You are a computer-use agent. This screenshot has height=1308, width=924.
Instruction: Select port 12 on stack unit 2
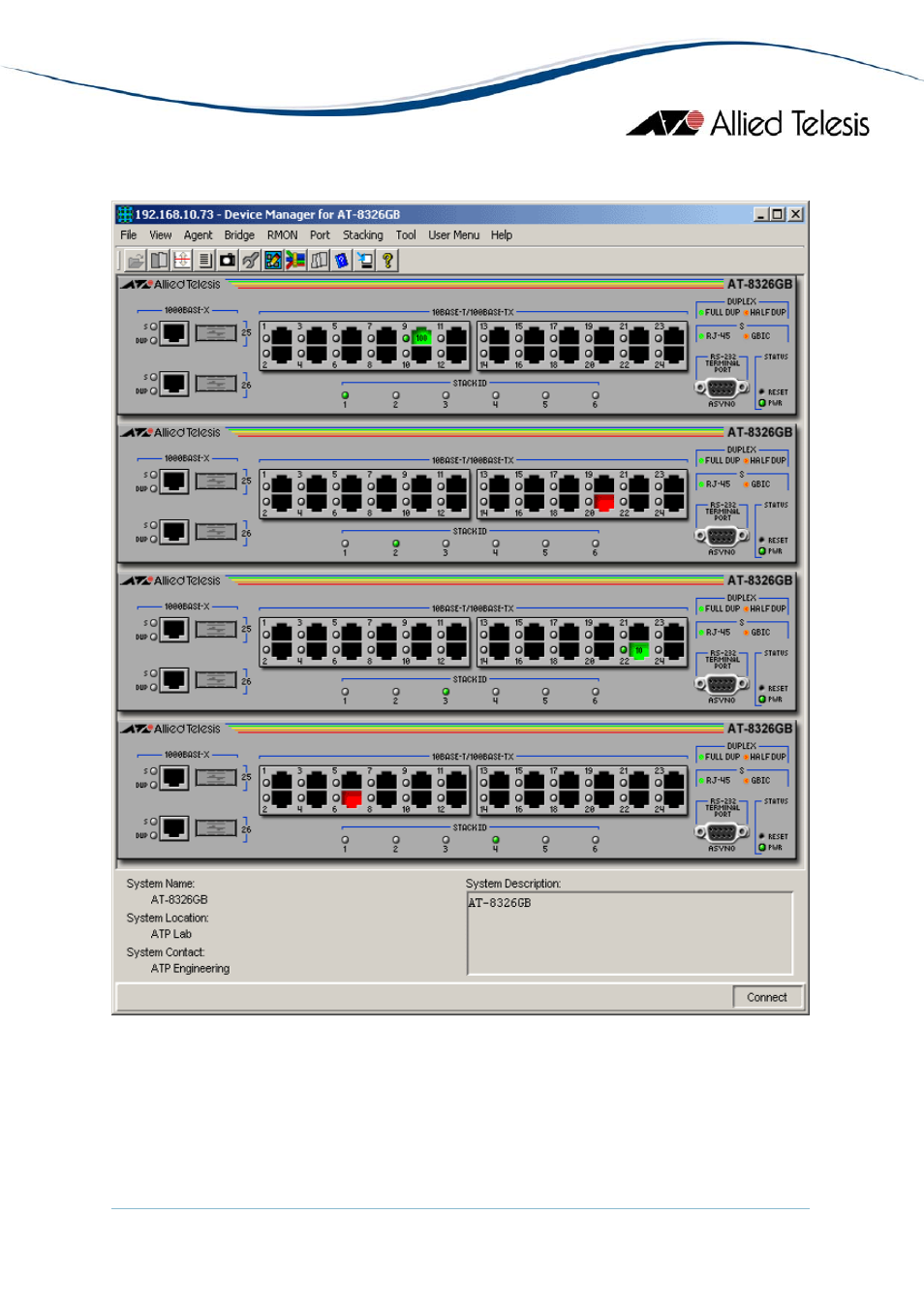(x=456, y=503)
